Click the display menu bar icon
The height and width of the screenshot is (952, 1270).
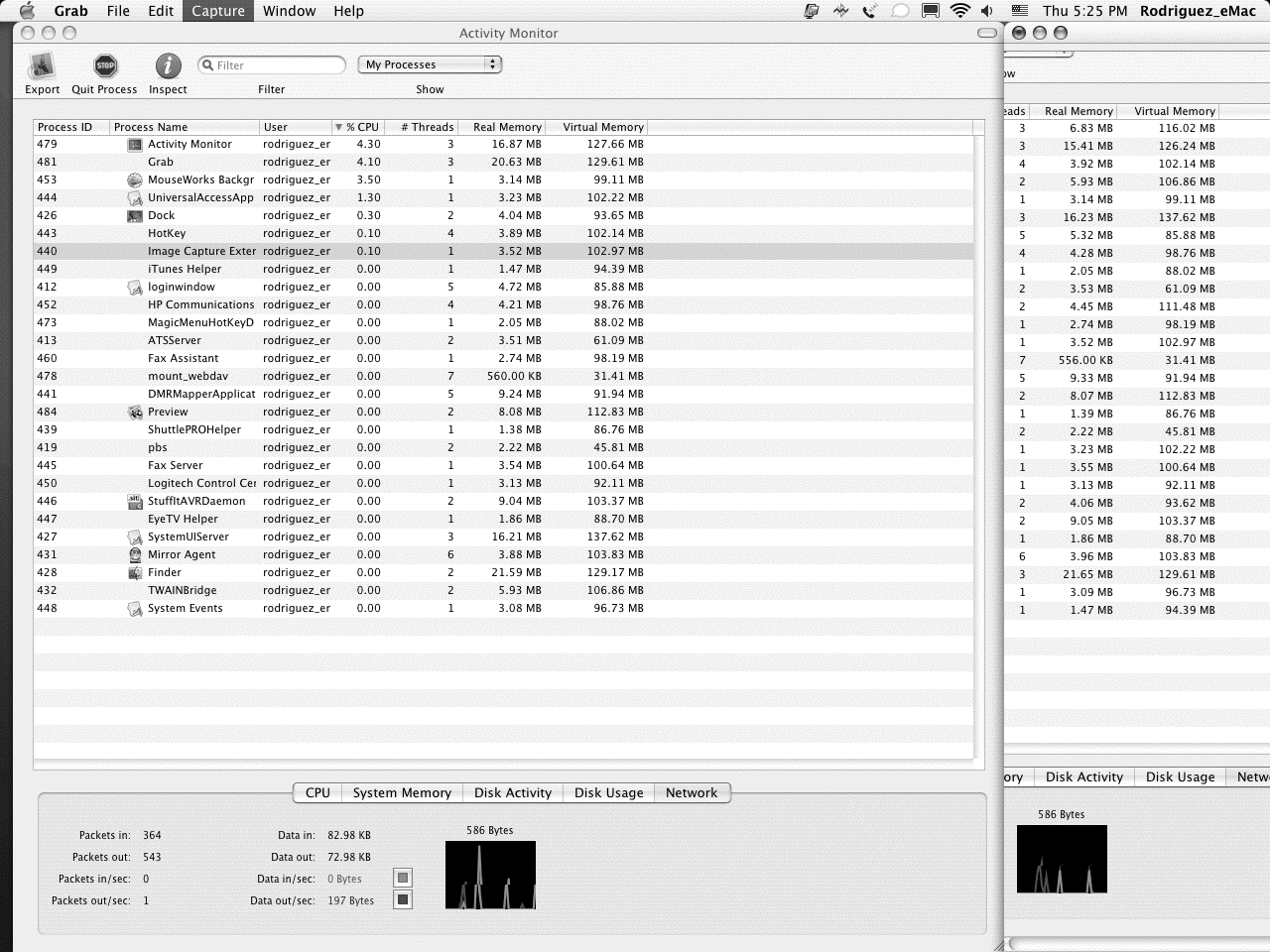pos(931,11)
